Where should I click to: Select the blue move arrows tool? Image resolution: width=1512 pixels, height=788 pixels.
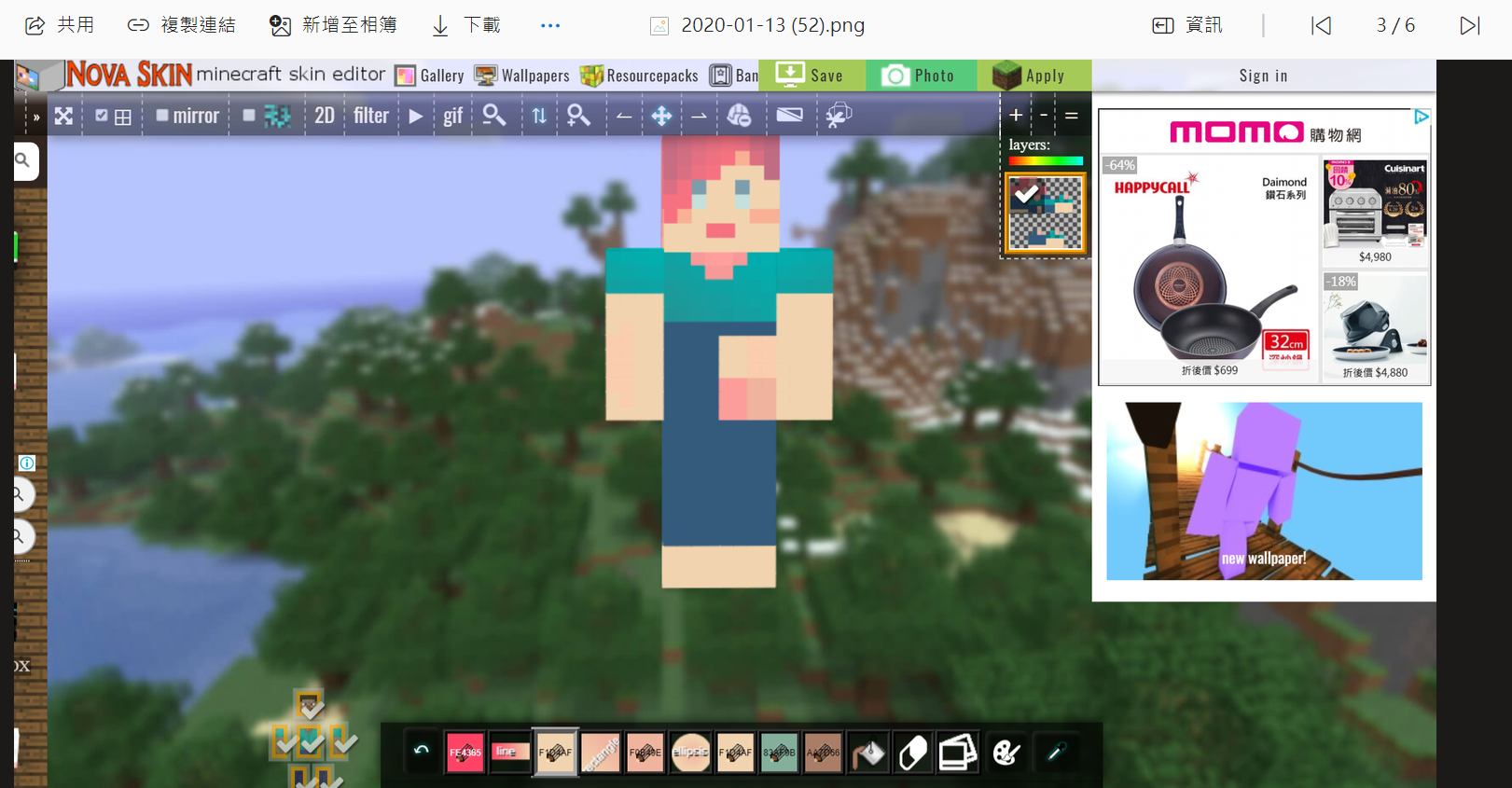661,117
